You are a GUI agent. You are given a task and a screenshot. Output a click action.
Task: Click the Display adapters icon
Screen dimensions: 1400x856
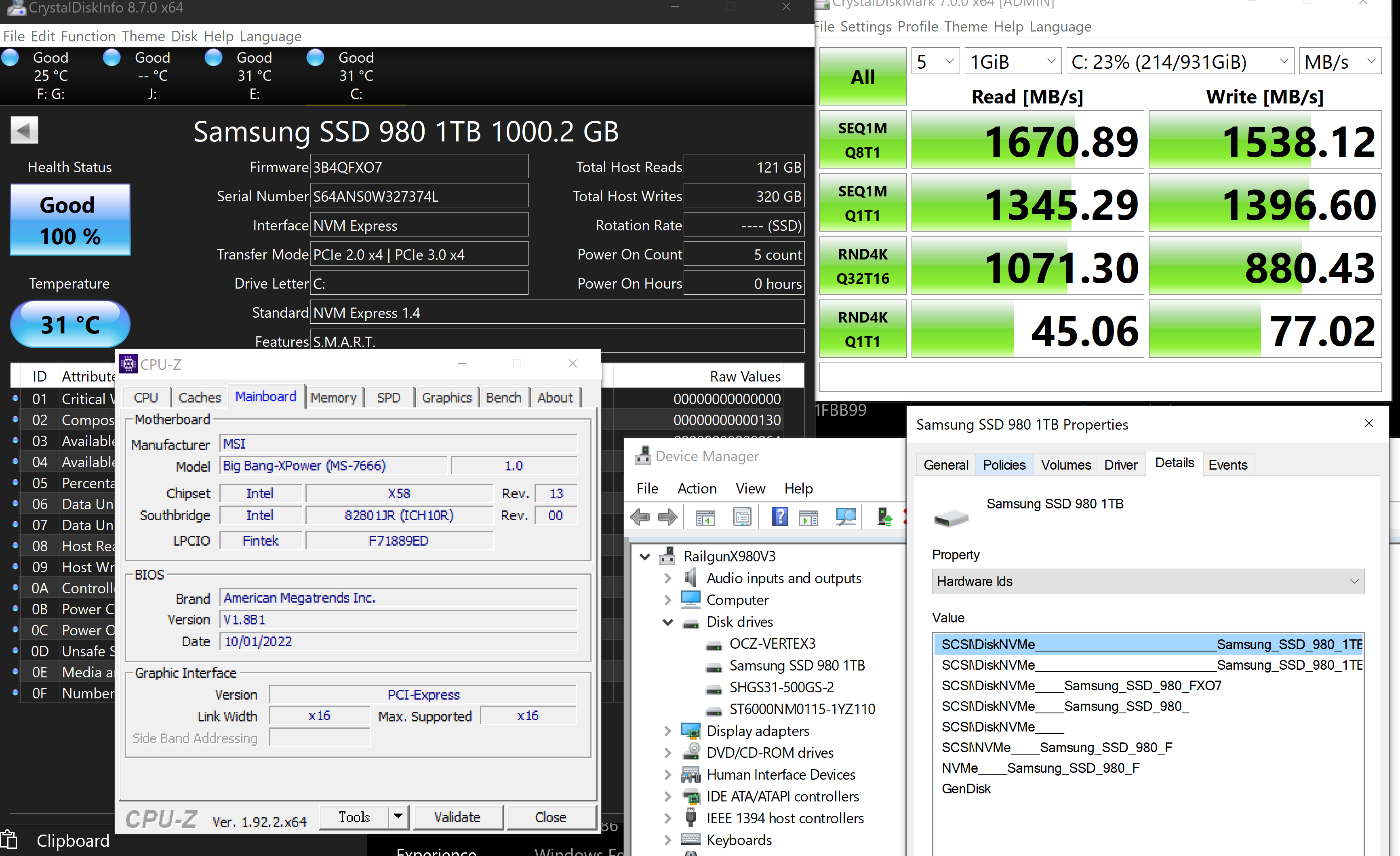[x=691, y=731]
